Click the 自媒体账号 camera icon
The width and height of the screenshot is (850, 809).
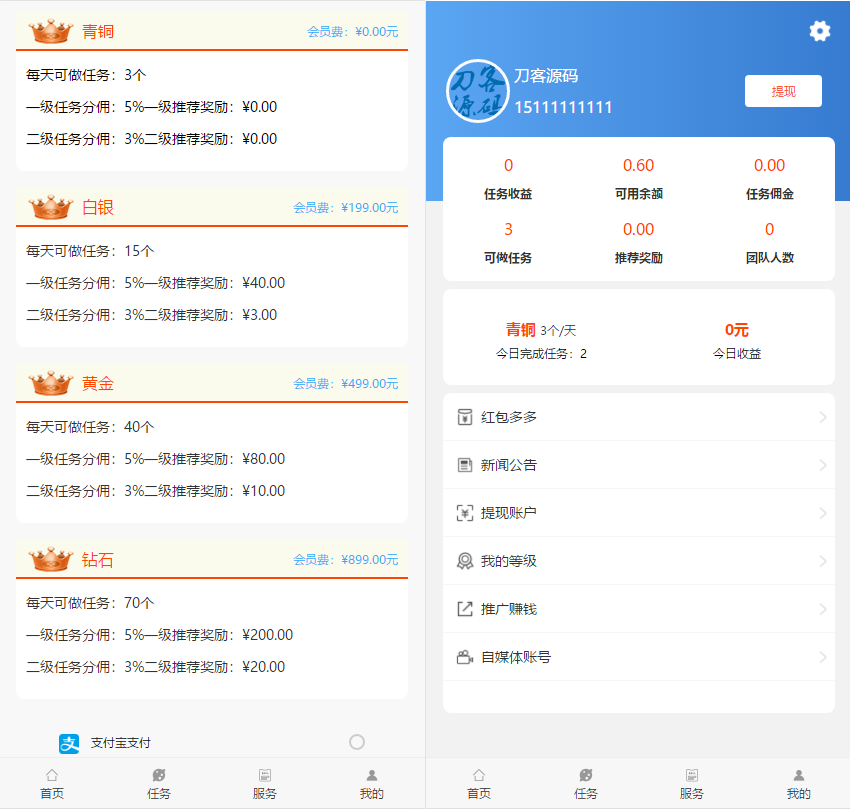[464, 657]
